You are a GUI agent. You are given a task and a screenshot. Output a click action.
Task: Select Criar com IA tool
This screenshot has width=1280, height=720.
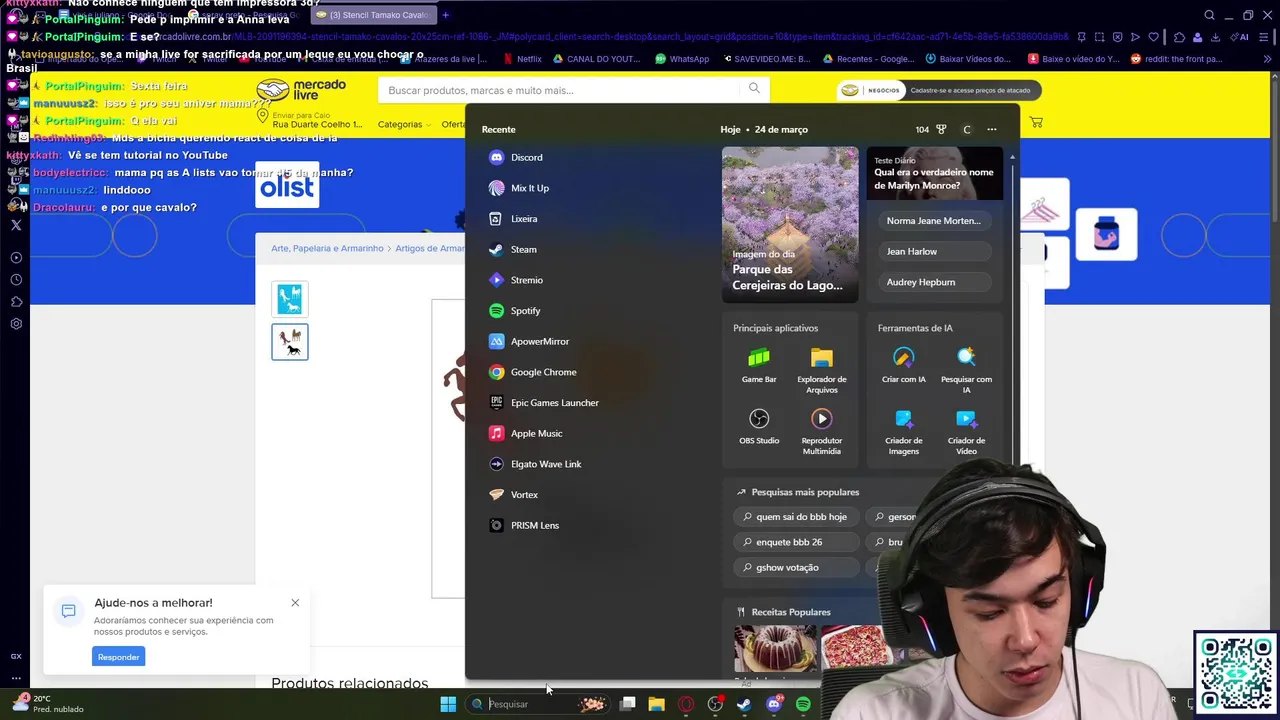coord(904,365)
